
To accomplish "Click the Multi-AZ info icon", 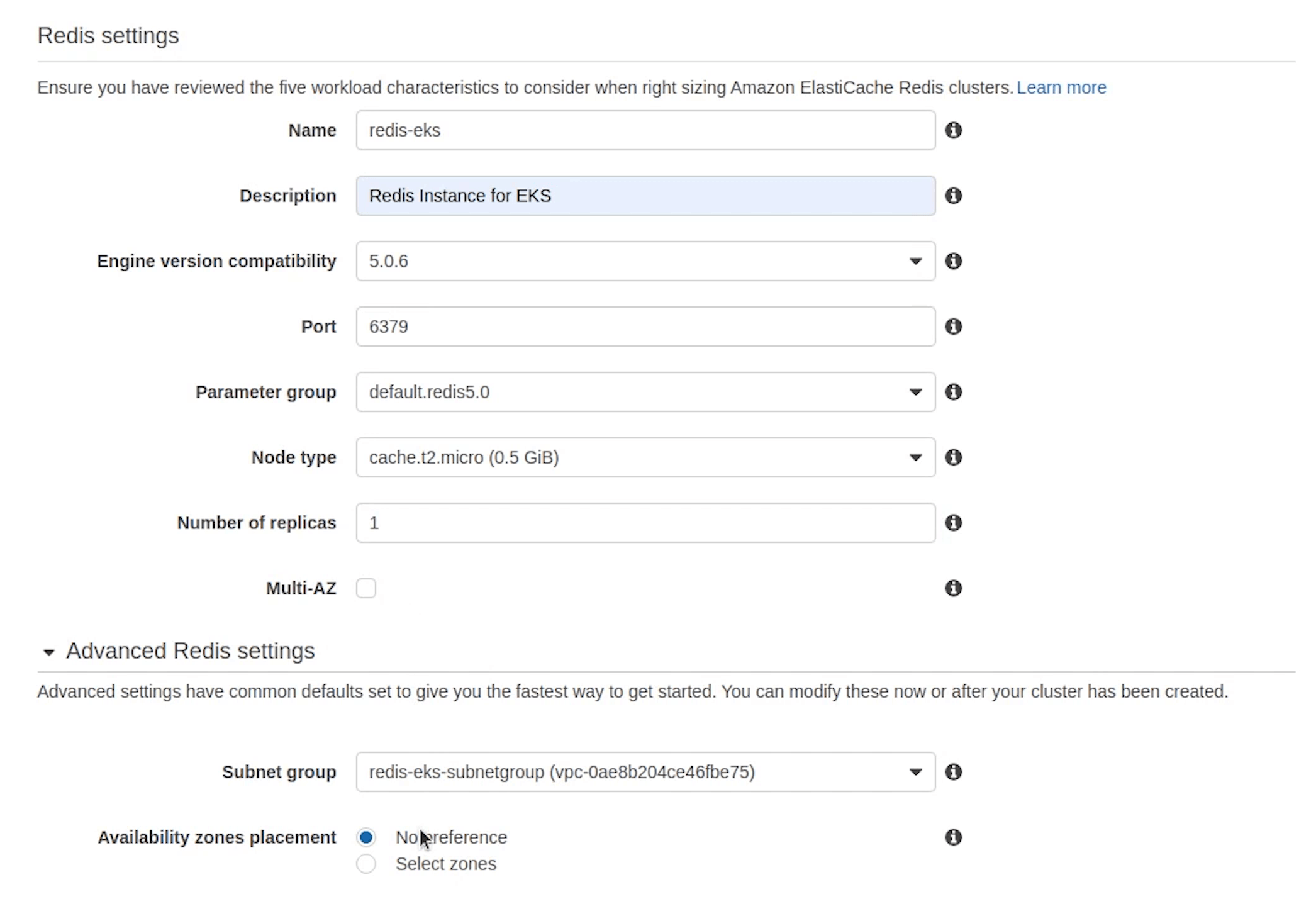I will coord(953,588).
